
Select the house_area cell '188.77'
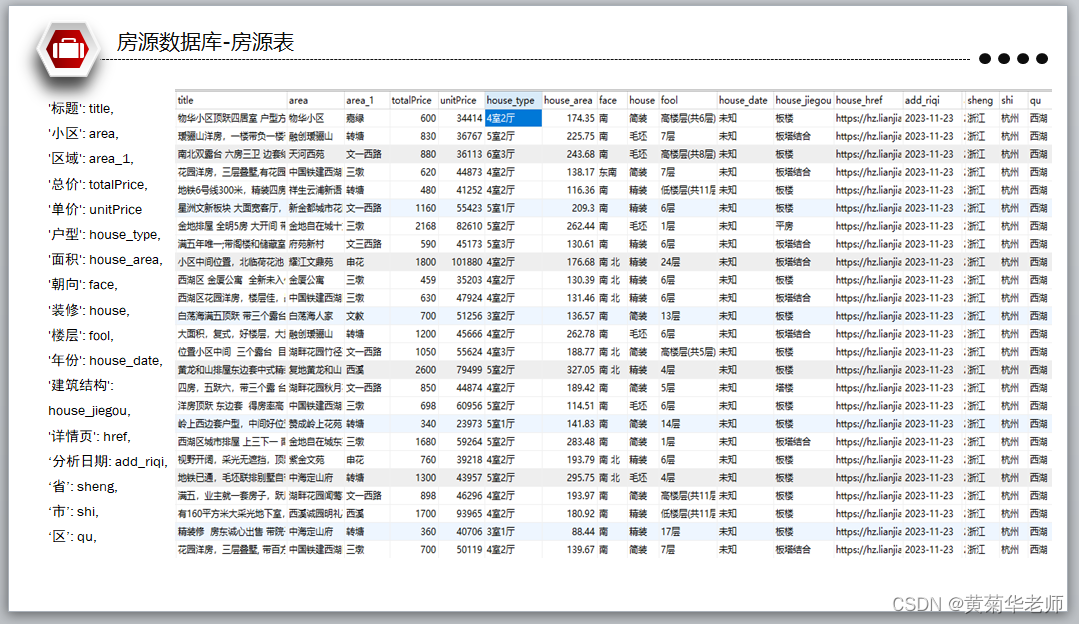(581, 352)
